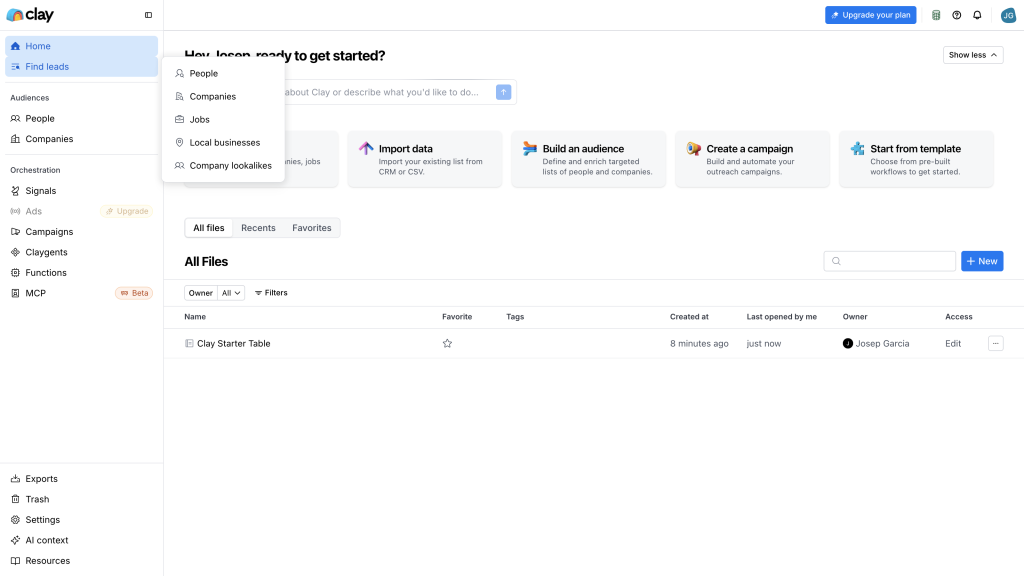Click the AI context sparkle icon
Viewport: 1024px width, 576px height.
pyautogui.click(x=16, y=540)
